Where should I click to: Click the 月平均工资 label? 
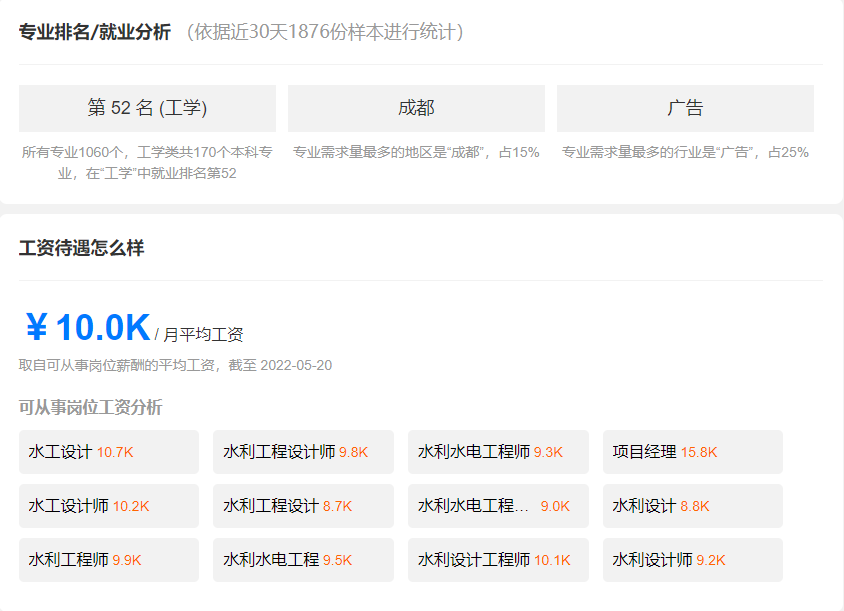pyautogui.click(x=203, y=335)
